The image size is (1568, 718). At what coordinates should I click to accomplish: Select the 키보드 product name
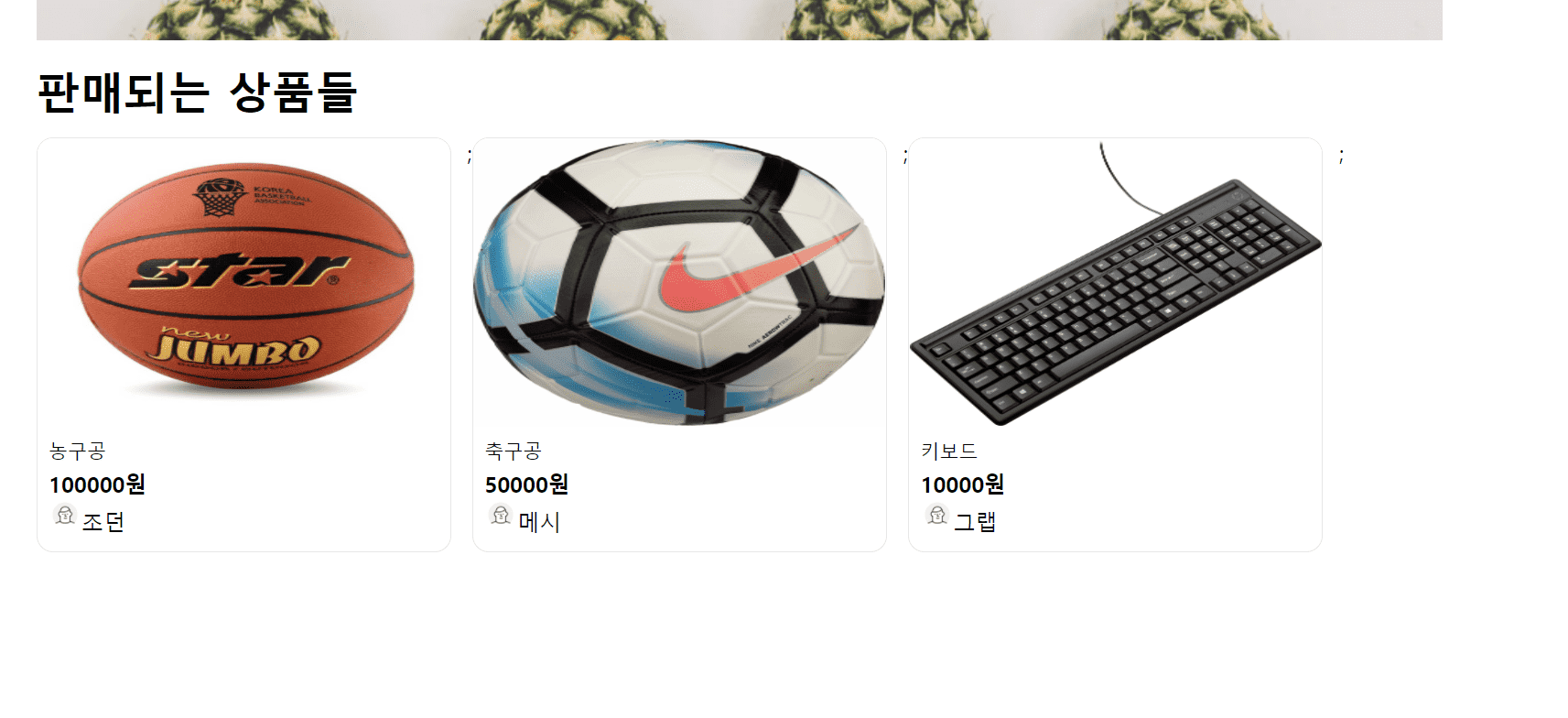[949, 451]
